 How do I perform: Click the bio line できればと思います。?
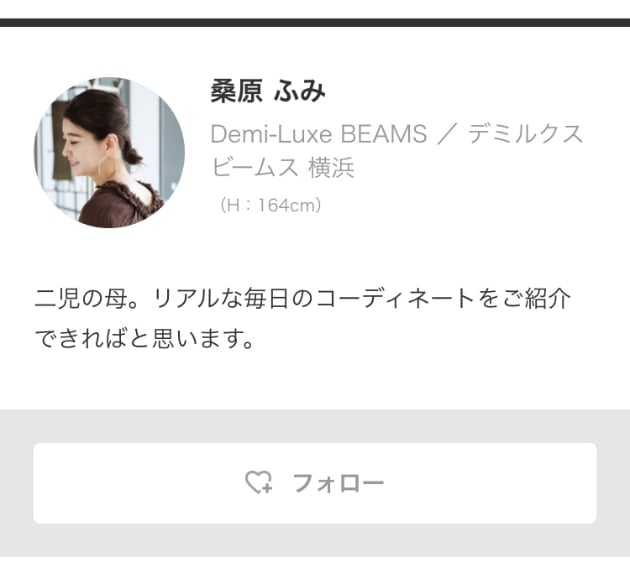click(145, 338)
